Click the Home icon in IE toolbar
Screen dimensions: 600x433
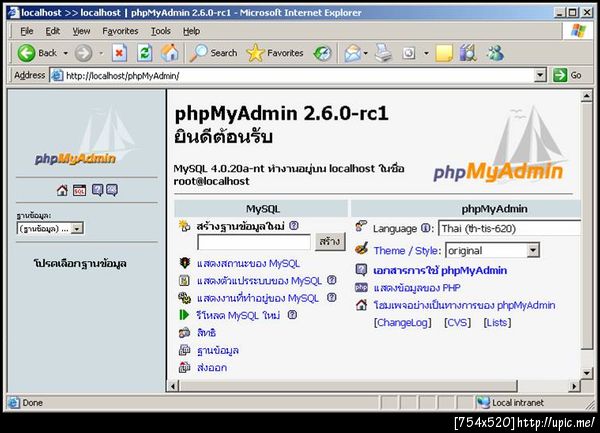170,53
